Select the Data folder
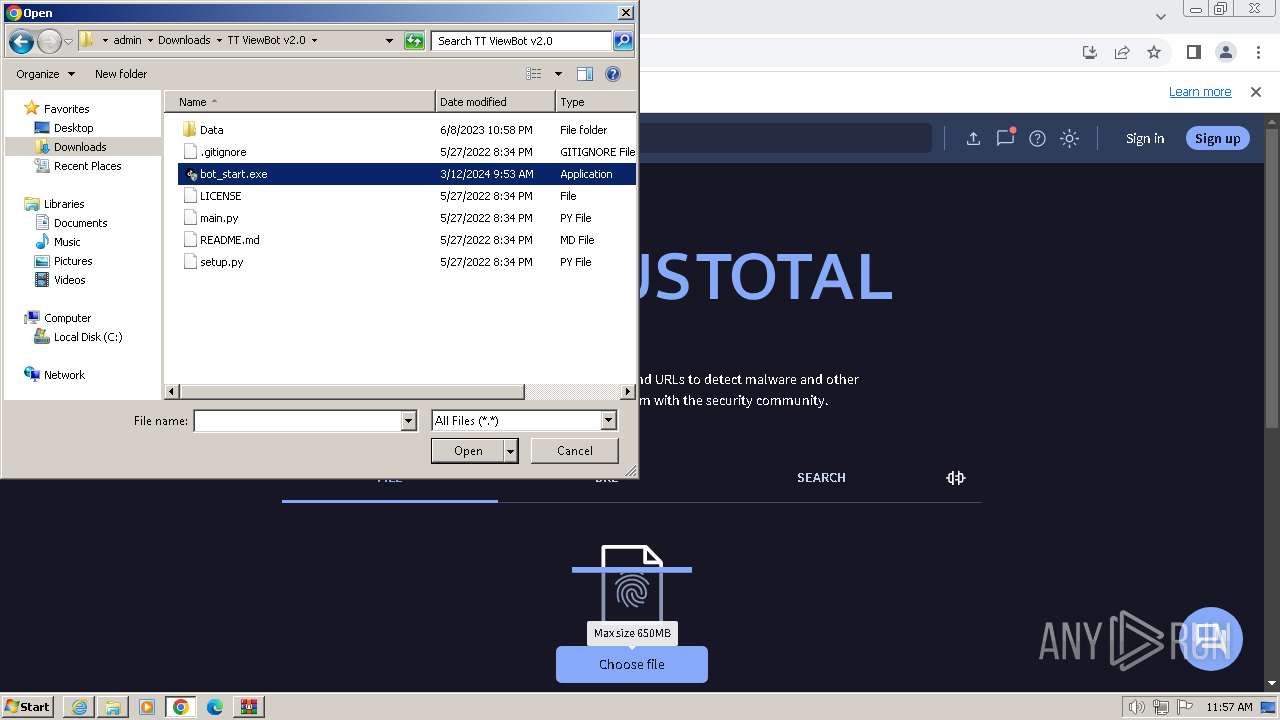Screen dimensions: 1280x720 pos(212,130)
